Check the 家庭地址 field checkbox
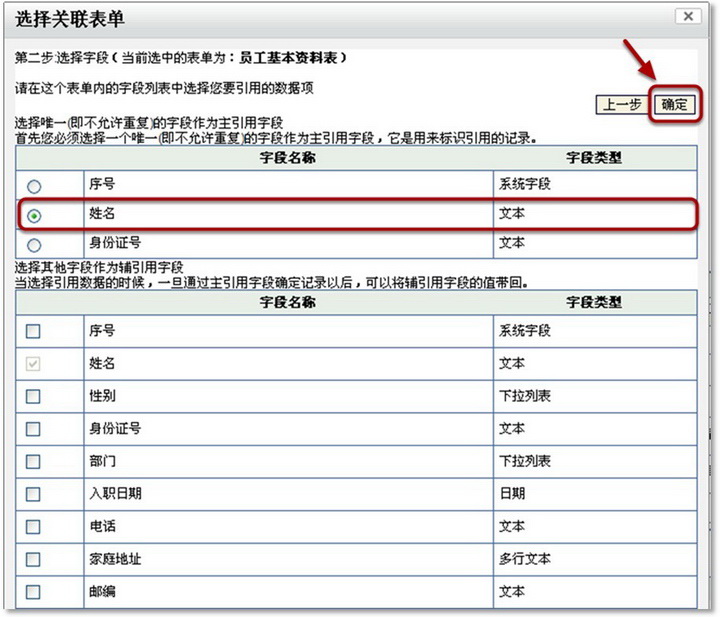 coord(33,559)
